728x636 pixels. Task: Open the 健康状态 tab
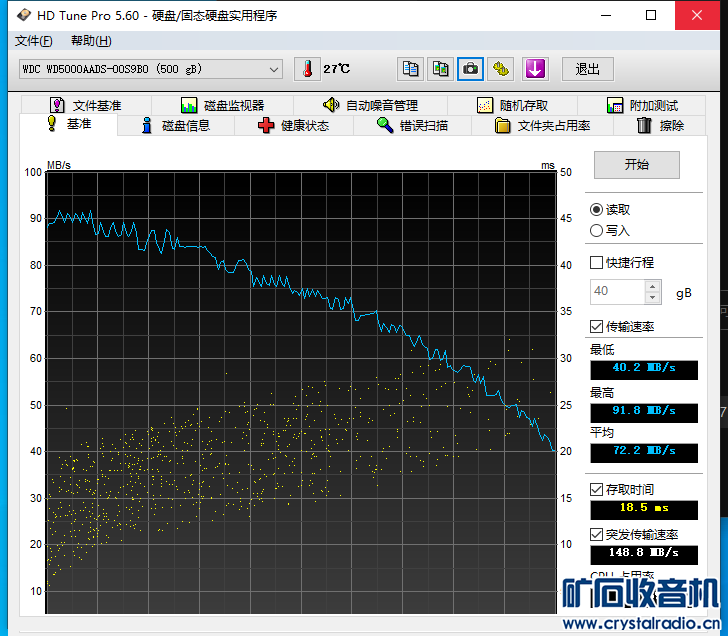point(293,126)
